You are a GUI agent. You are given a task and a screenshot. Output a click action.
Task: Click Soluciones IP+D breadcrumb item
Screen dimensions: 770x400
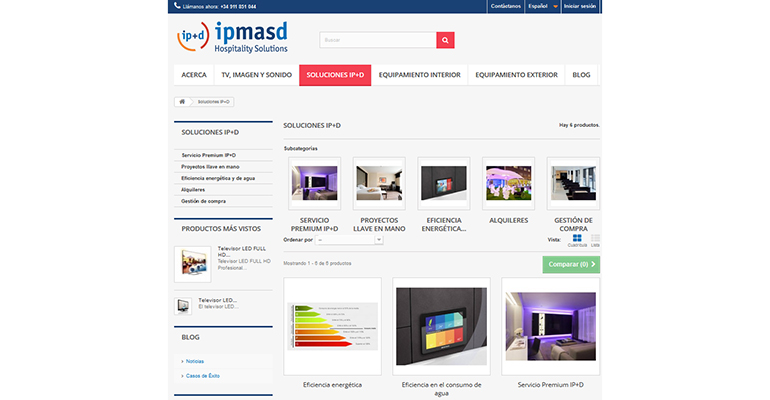[x=213, y=102]
